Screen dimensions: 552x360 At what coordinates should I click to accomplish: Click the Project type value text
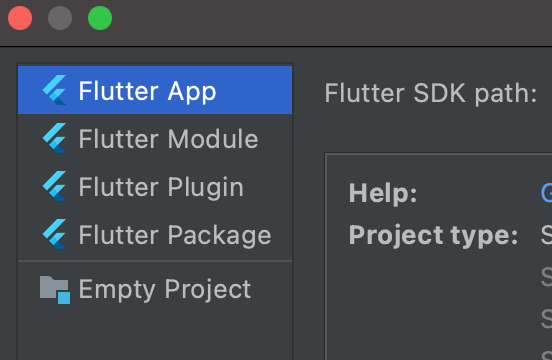tap(547, 235)
